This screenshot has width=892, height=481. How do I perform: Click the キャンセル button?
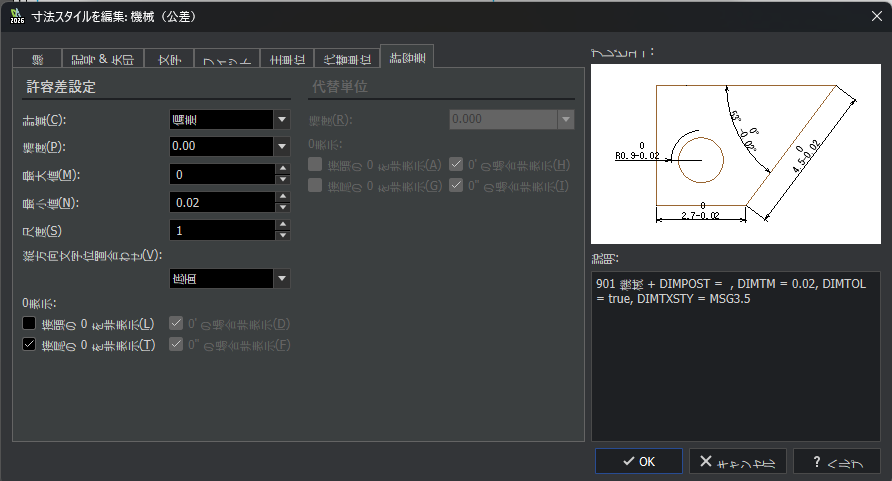coord(737,461)
